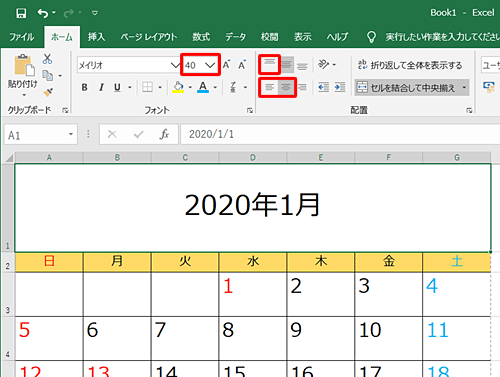
Task: Open the 配置 alignment dialog launcher
Action: (x=469, y=110)
